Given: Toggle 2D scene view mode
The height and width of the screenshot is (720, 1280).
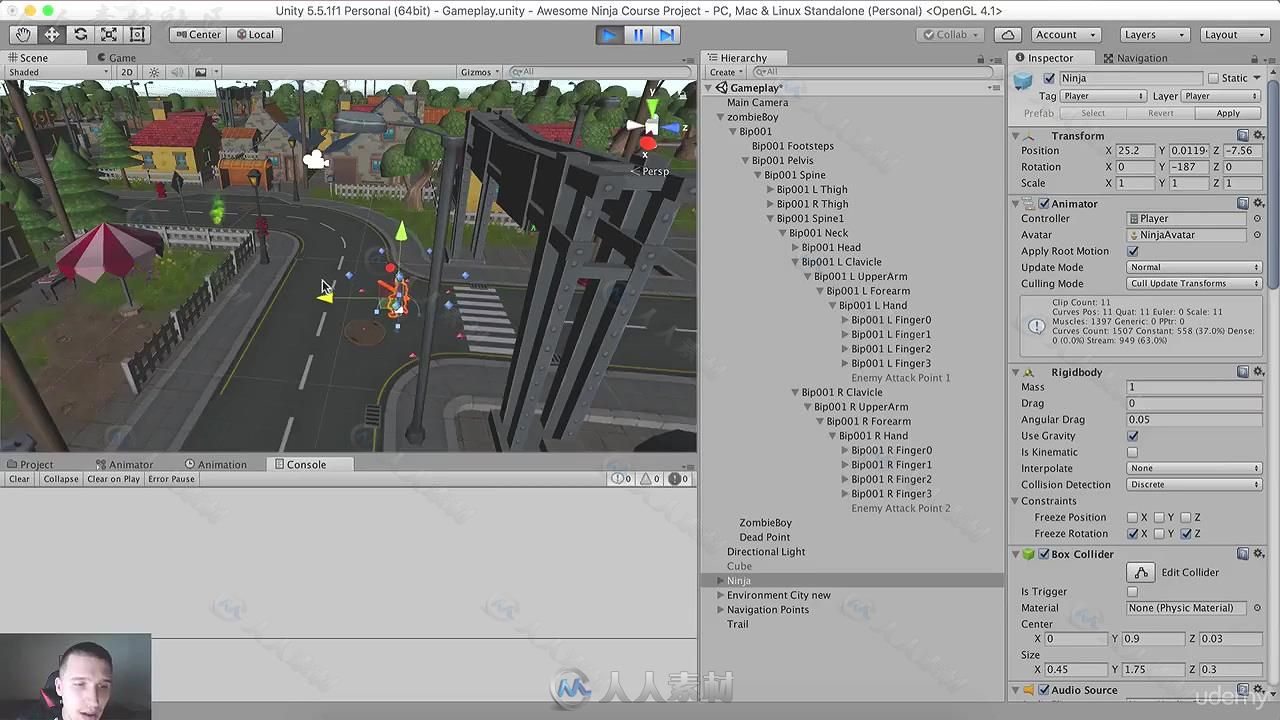Looking at the screenshot, I should coord(127,72).
